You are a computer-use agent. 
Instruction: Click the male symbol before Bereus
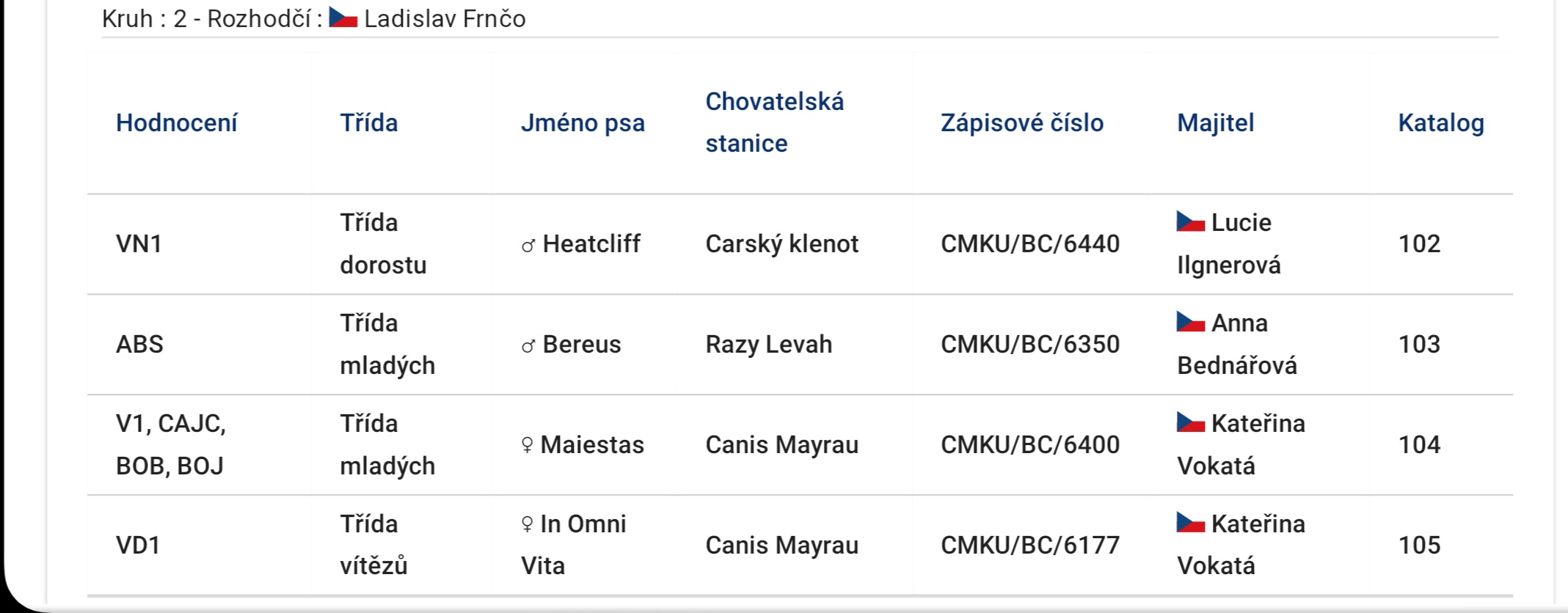pos(528,345)
